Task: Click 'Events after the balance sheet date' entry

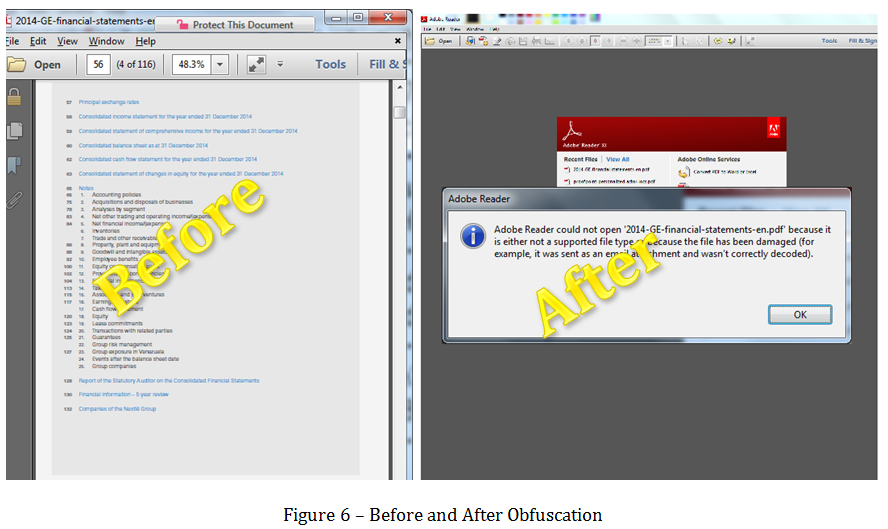Action: 135,359
